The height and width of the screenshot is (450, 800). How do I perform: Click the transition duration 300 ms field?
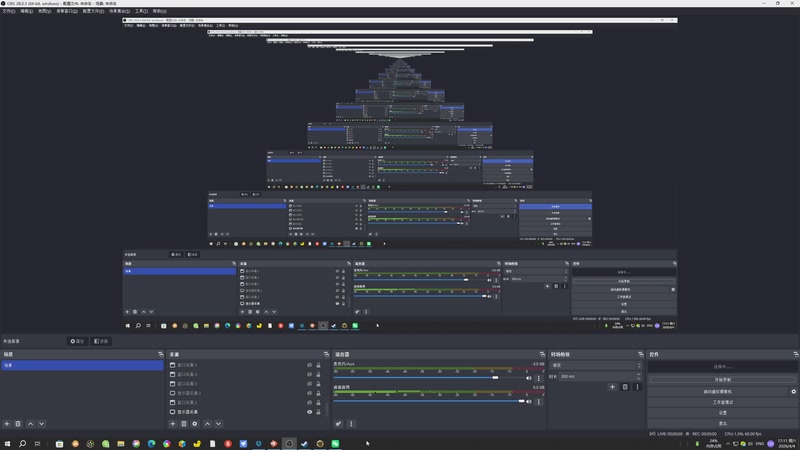598,376
